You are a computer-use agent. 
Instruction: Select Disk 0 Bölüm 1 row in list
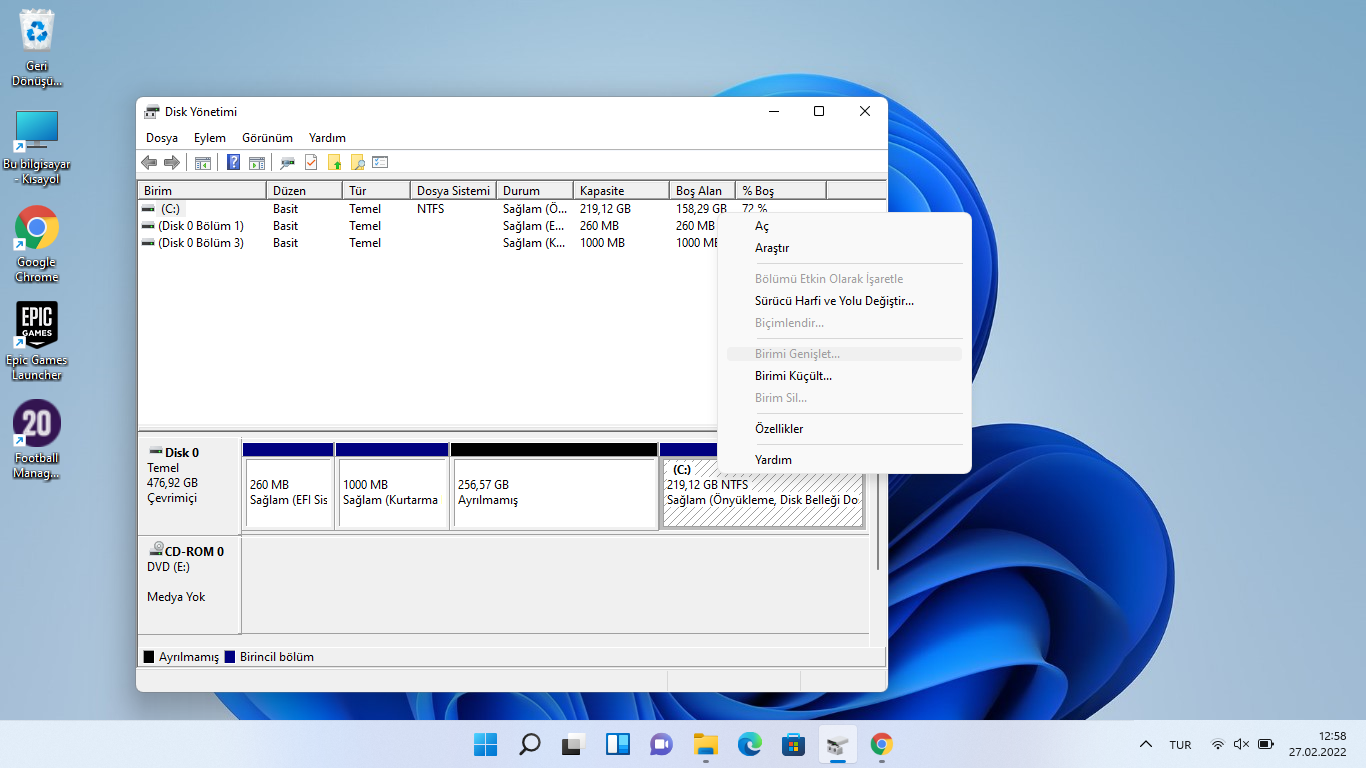tap(200, 226)
